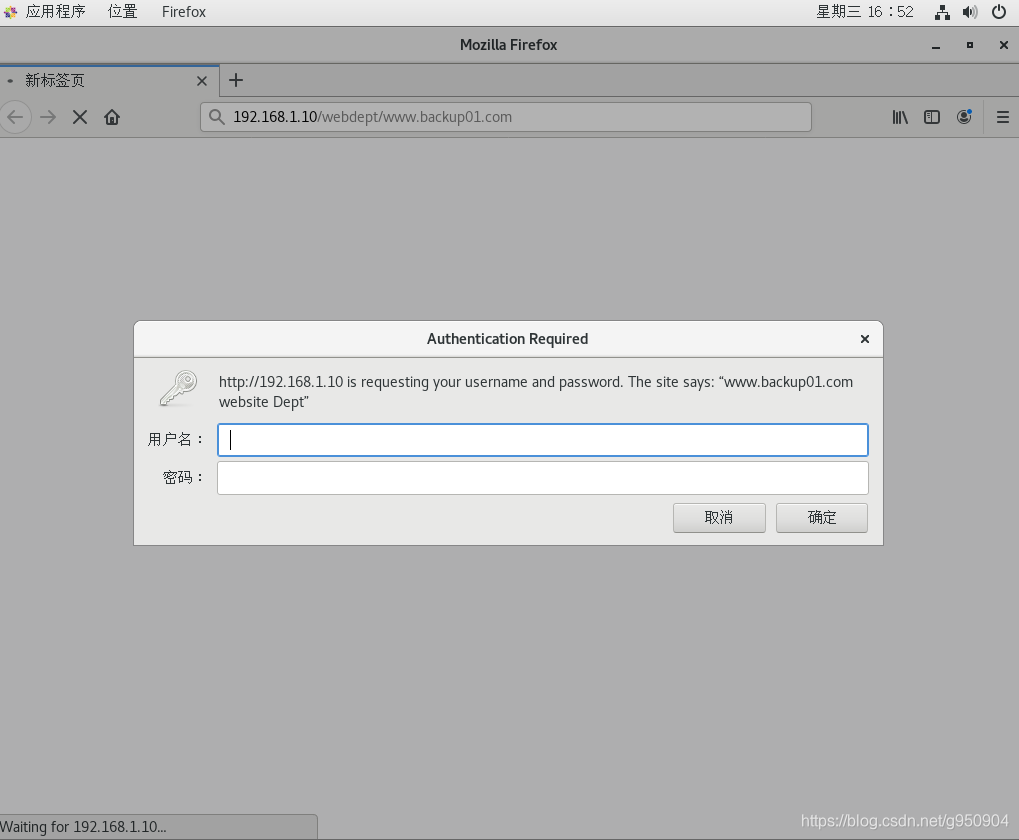Open the hamburger application menu

[1003, 117]
